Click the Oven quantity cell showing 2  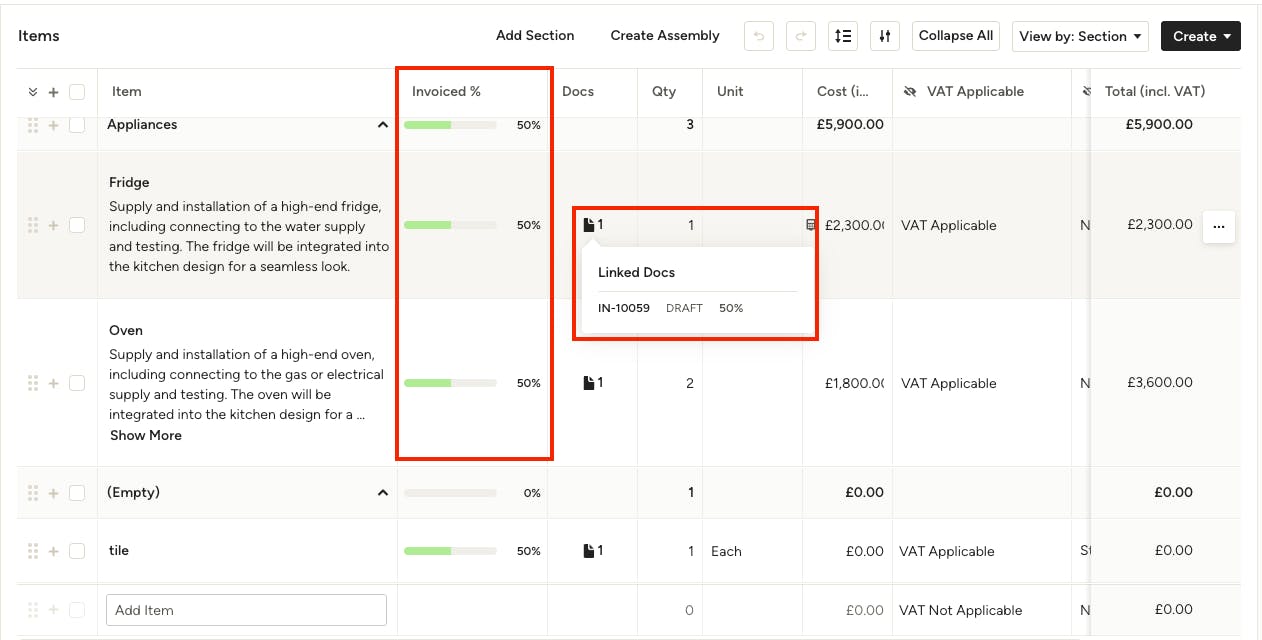690,383
